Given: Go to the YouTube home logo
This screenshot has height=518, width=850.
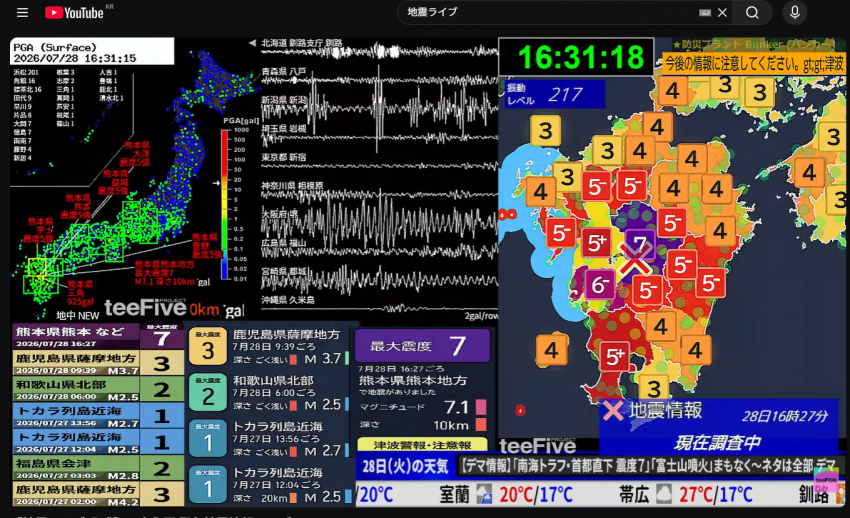Looking at the screenshot, I should click(x=74, y=12).
